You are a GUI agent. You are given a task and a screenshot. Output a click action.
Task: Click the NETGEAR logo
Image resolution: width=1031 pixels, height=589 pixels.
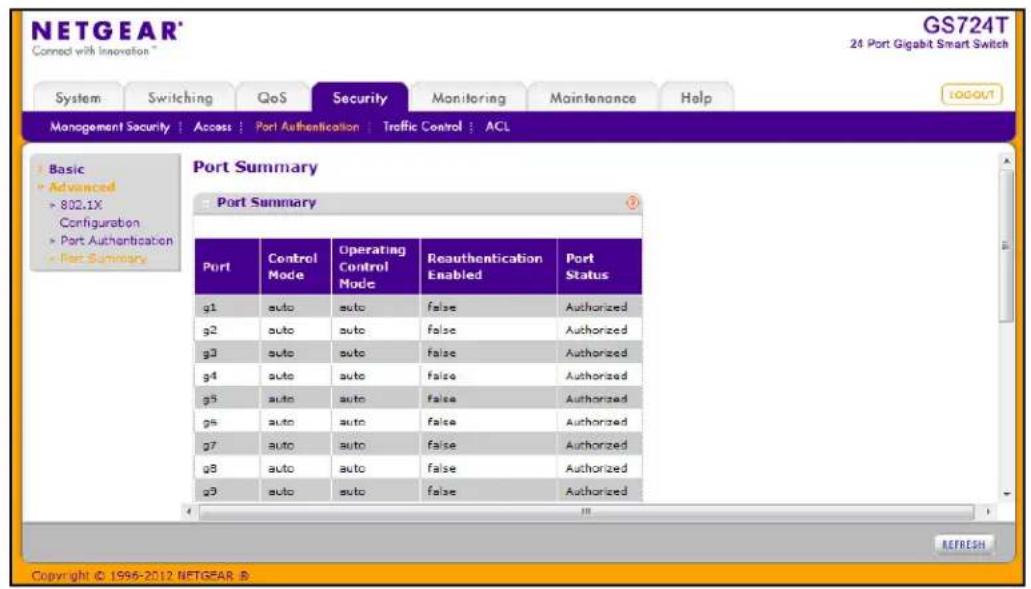(107, 37)
